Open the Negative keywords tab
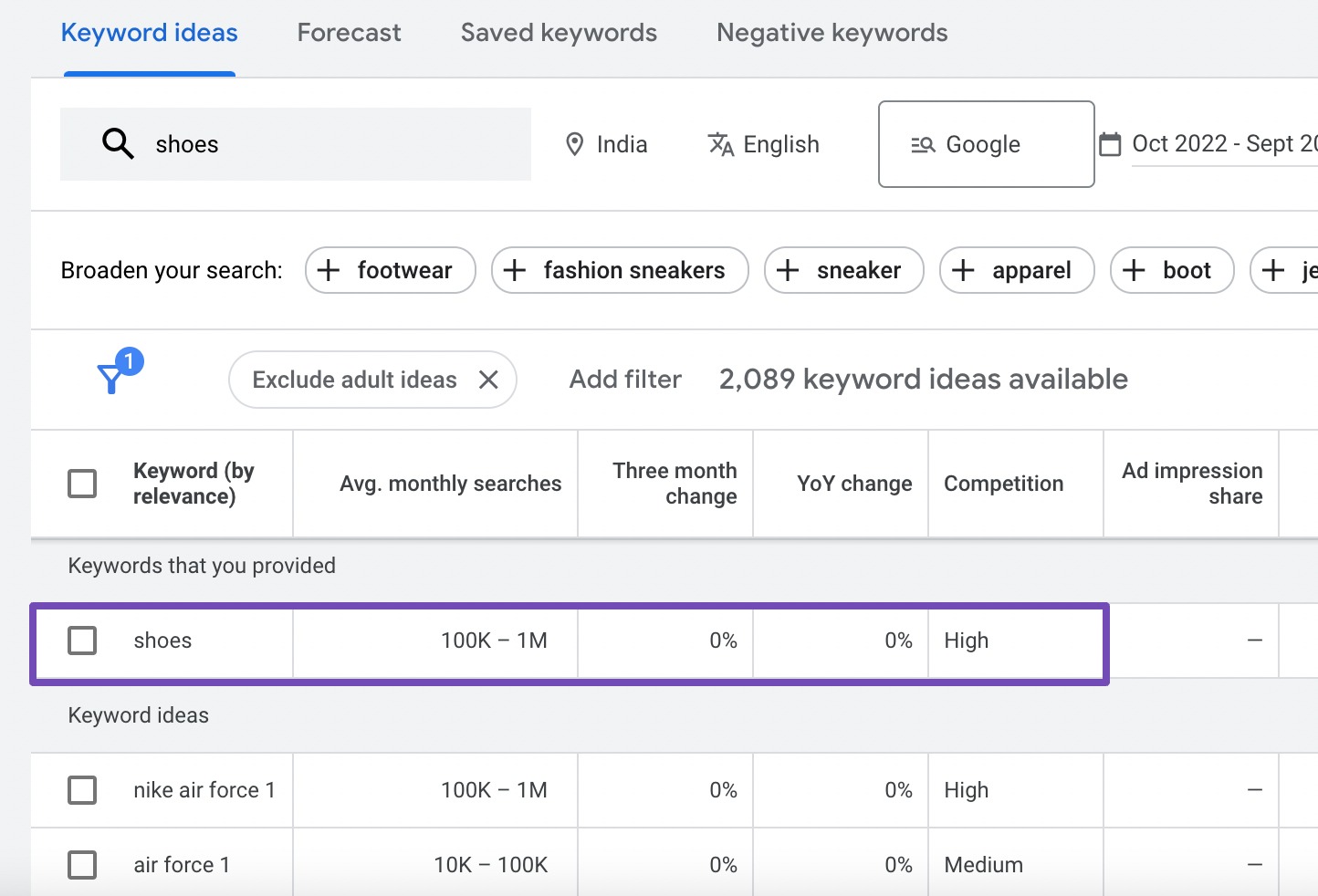Viewport: 1318px width, 896px height. [x=832, y=32]
